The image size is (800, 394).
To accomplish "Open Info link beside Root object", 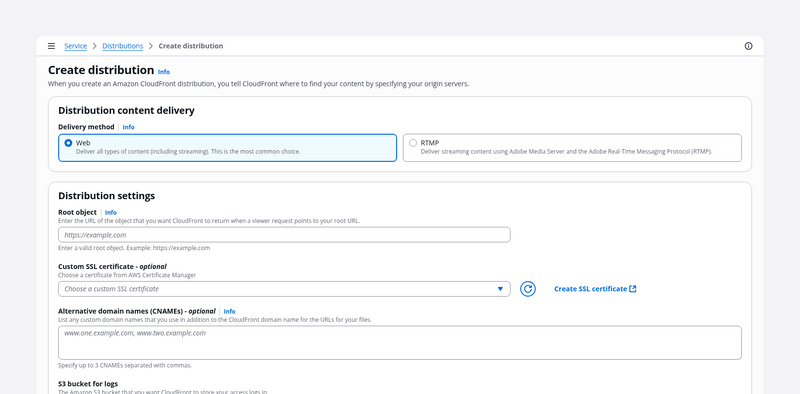I will point(111,212).
